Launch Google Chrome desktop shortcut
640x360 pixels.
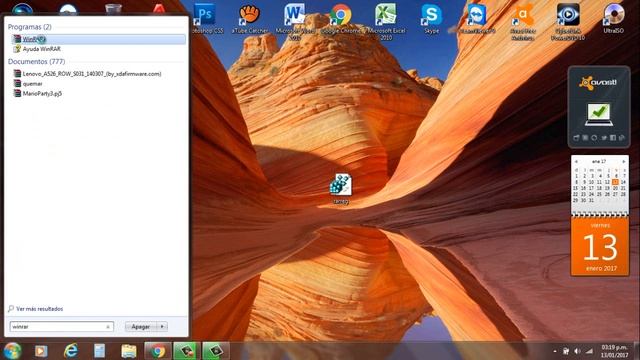click(341, 18)
